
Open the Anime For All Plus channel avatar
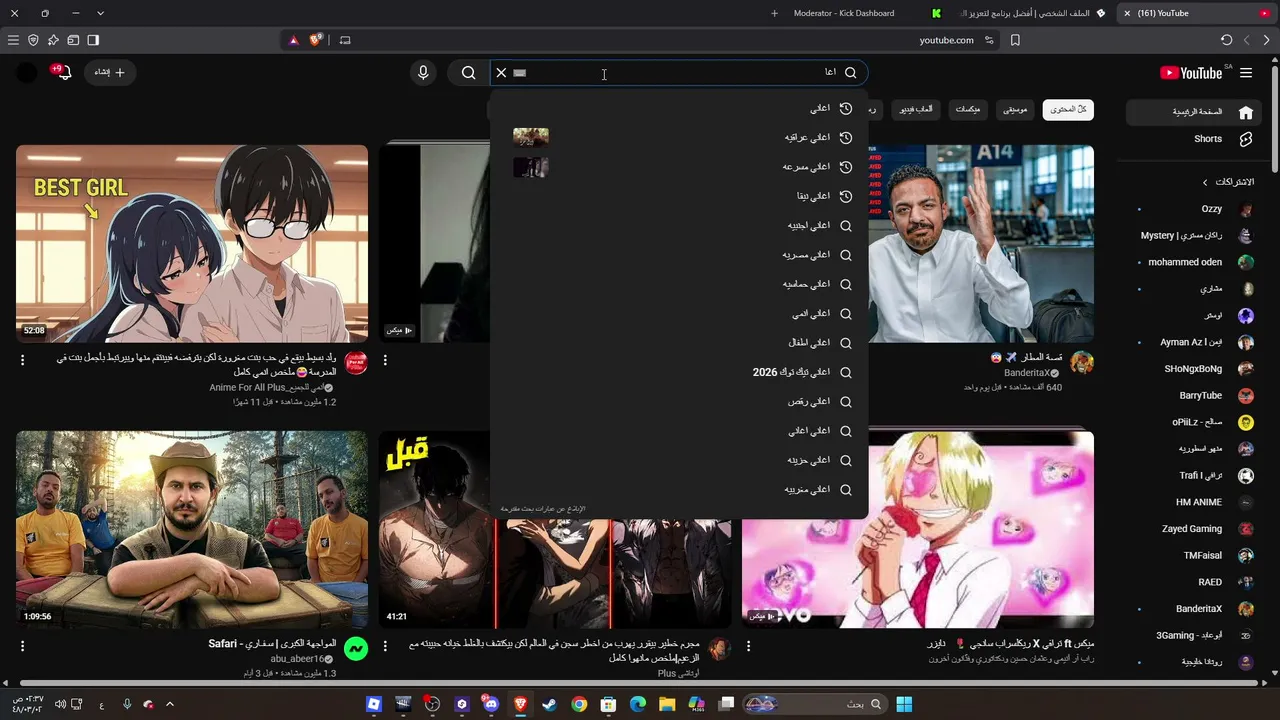(356, 363)
